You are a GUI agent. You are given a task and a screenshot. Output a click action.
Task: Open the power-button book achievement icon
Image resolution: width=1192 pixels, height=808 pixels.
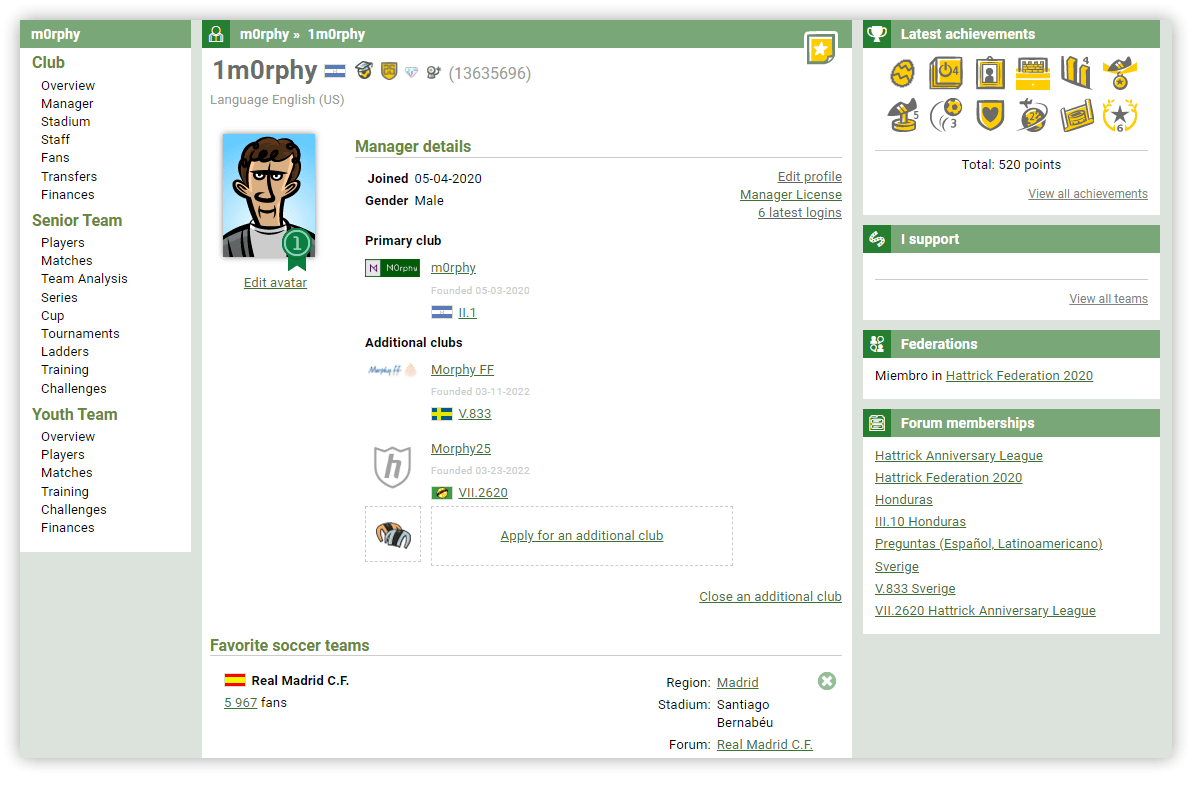pyautogui.click(x=946, y=74)
